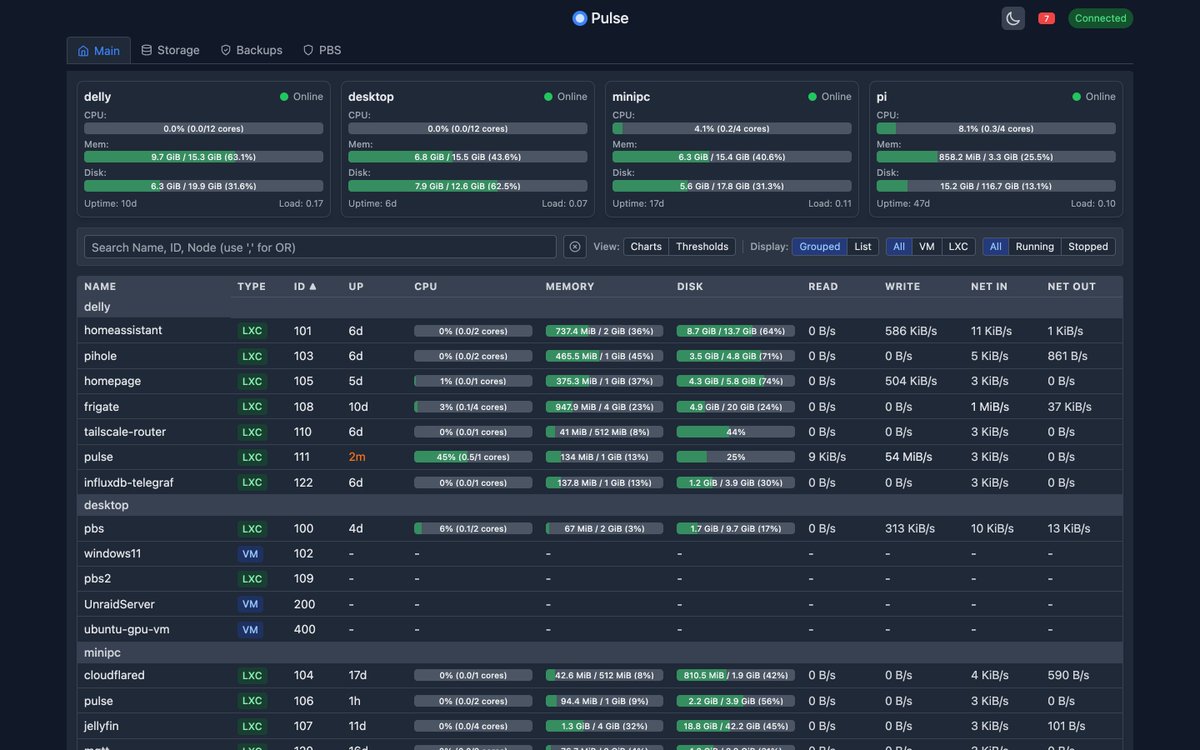Click the cloudflared guest name
The image size is (1200, 750).
[x=114, y=675]
